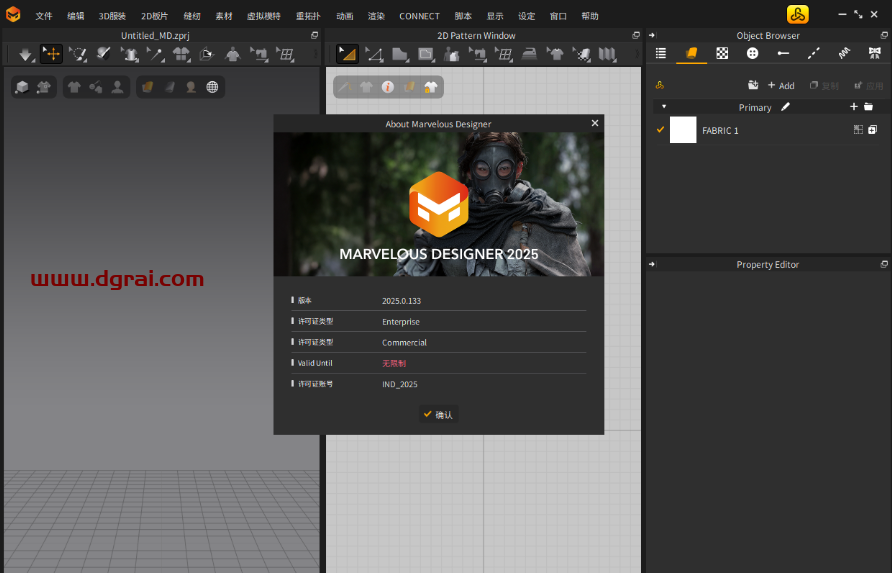Click the 复制 copy button in Object Browser

(824, 85)
